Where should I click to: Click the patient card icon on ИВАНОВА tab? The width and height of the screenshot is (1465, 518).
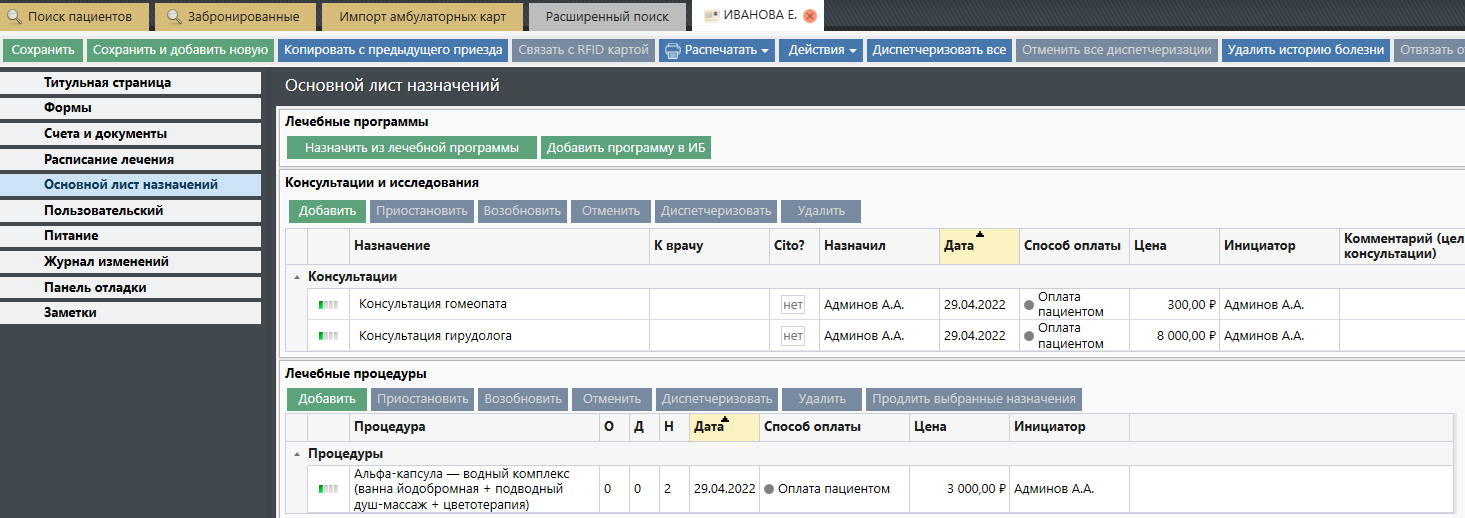pyautogui.click(x=711, y=16)
